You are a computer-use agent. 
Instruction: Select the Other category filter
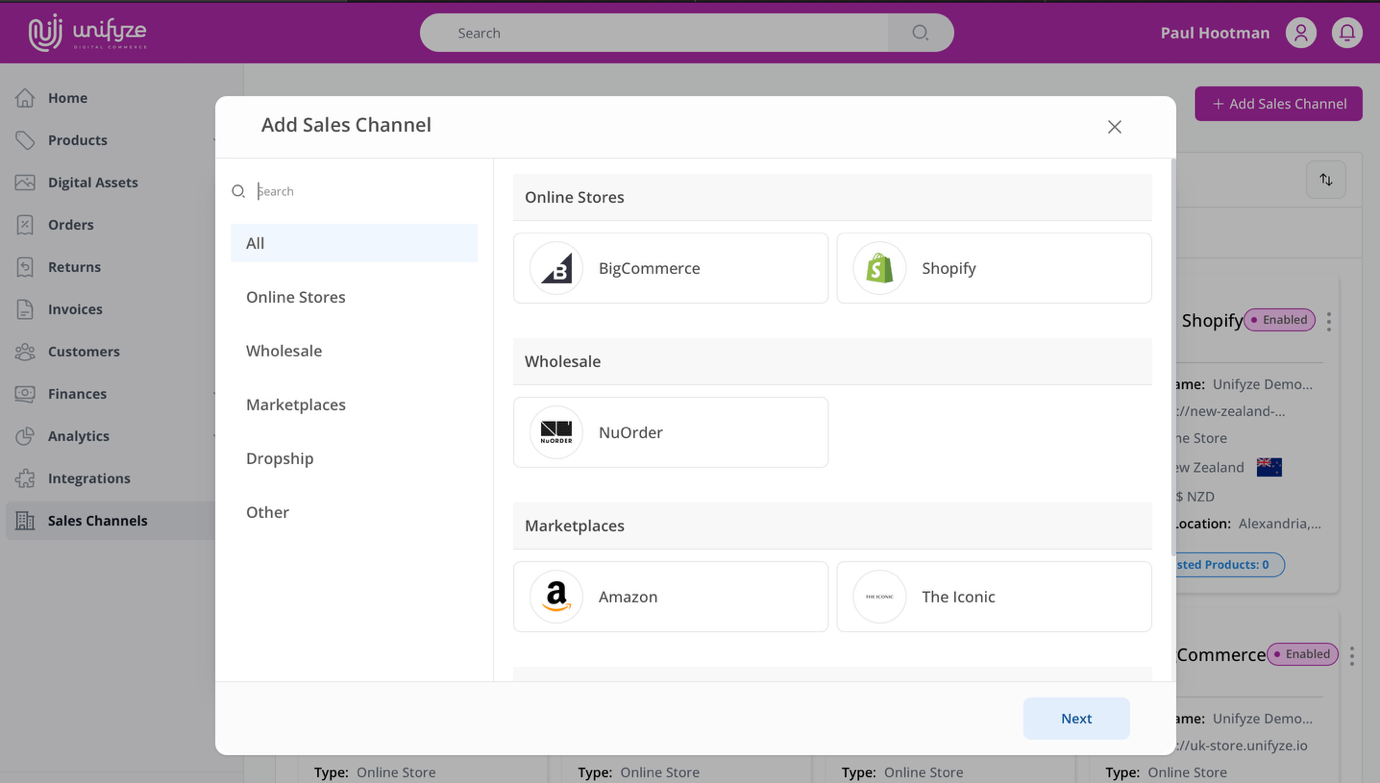[354, 512]
